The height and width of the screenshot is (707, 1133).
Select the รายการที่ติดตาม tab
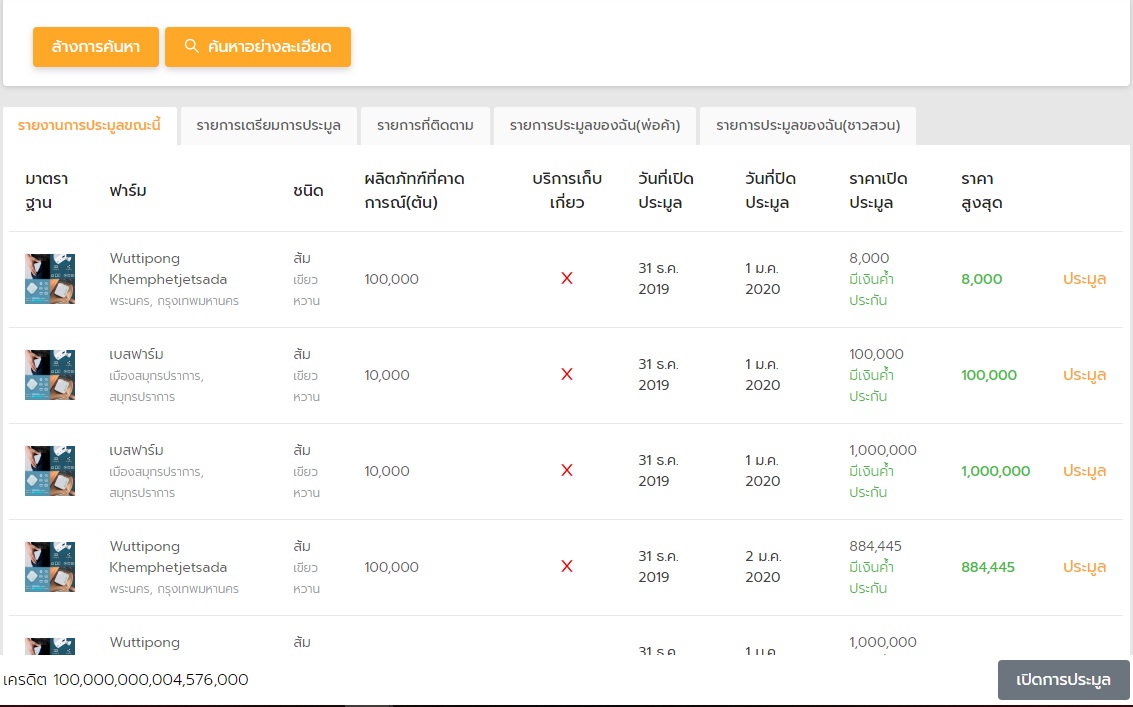click(x=425, y=126)
